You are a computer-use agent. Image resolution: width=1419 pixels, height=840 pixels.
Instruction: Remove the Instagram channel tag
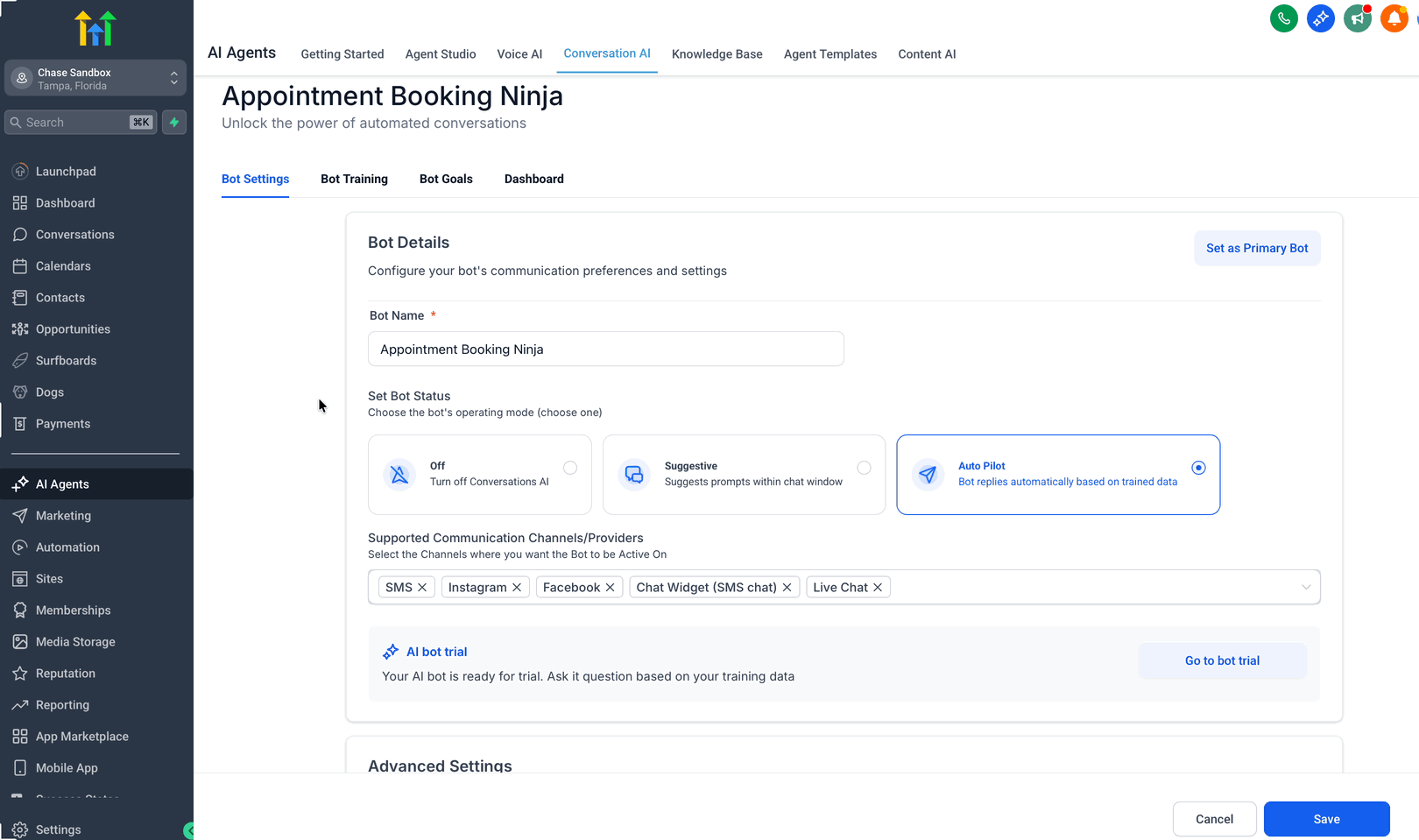point(517,588)
